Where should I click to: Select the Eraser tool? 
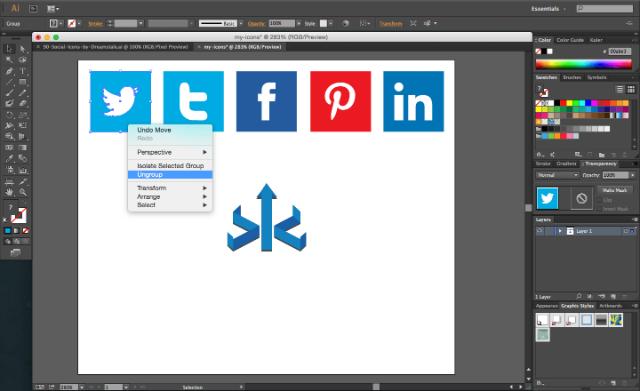tap(23, 104)
